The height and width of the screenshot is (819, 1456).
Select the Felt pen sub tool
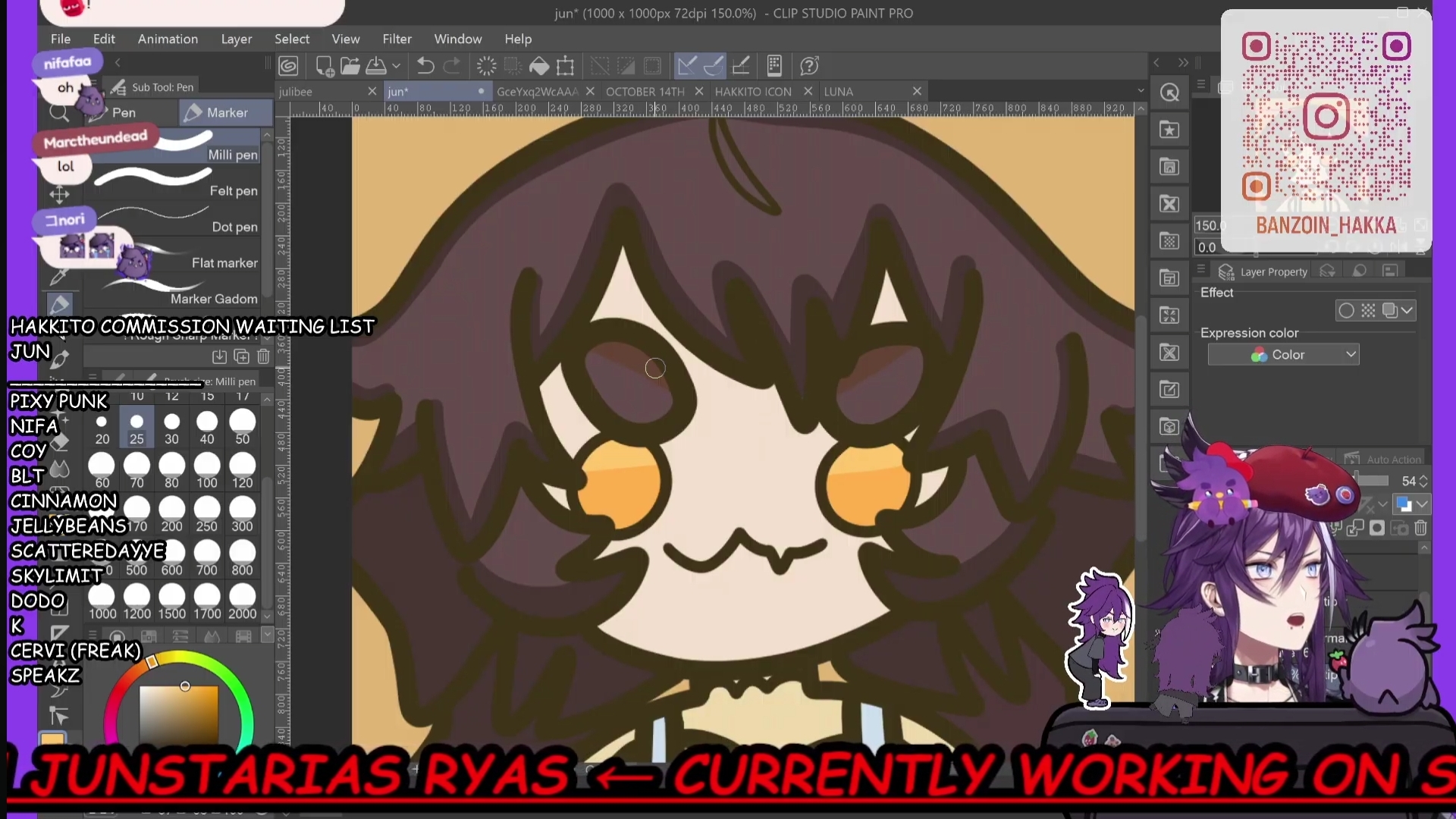(x=233, y=190)
